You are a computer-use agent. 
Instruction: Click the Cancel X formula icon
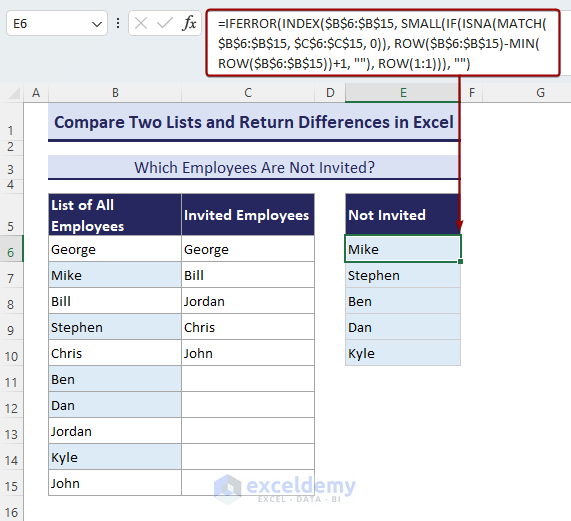pyautogui.click(x=141, y=24)
